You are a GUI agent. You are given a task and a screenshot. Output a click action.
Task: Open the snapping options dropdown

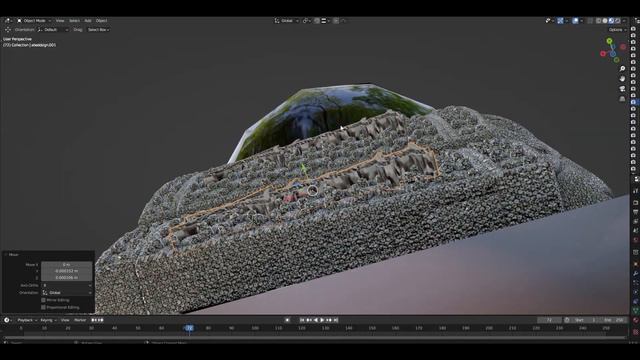[325, 20]
